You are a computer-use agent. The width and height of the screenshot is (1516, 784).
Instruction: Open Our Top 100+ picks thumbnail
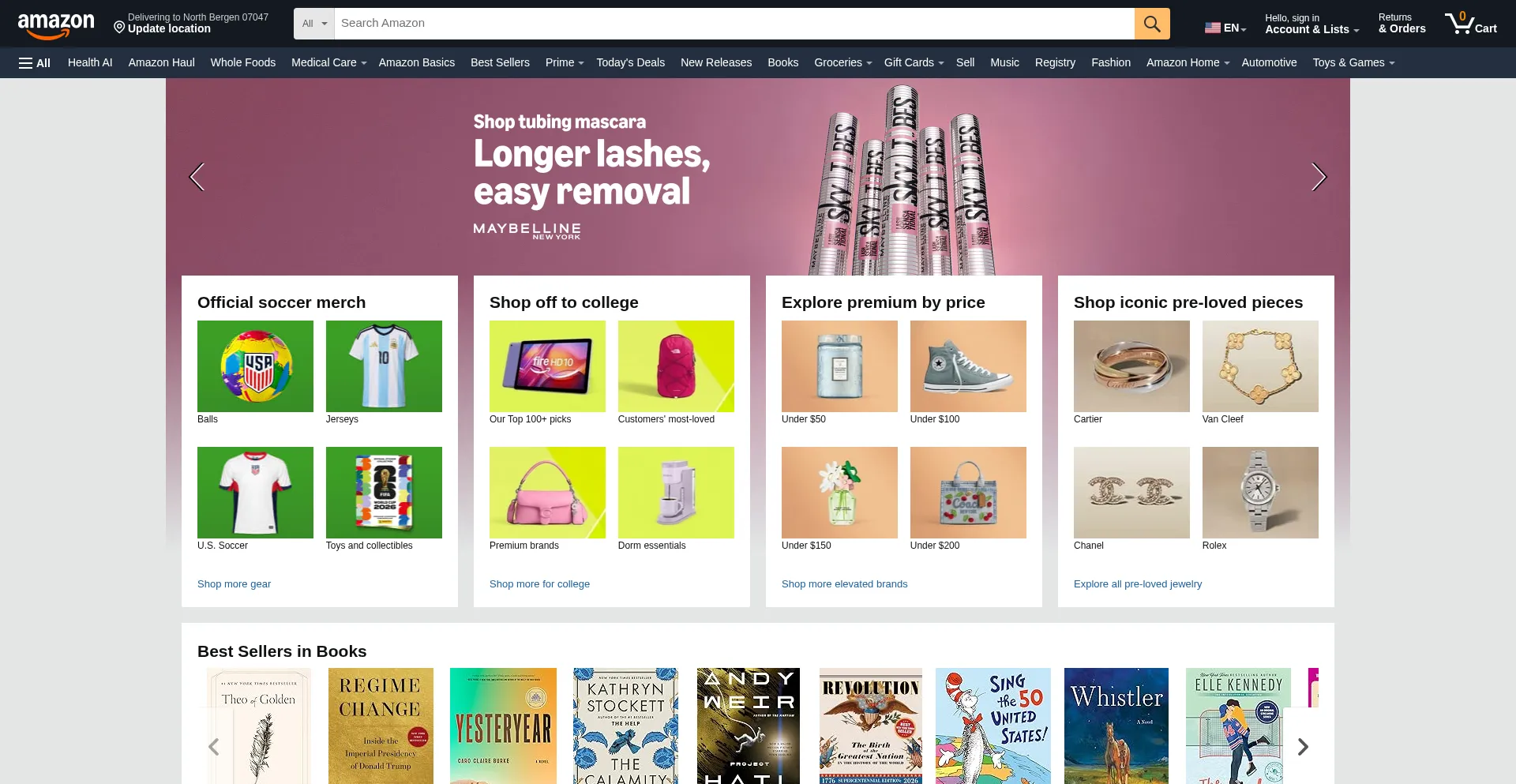click(x=547, y=366)
